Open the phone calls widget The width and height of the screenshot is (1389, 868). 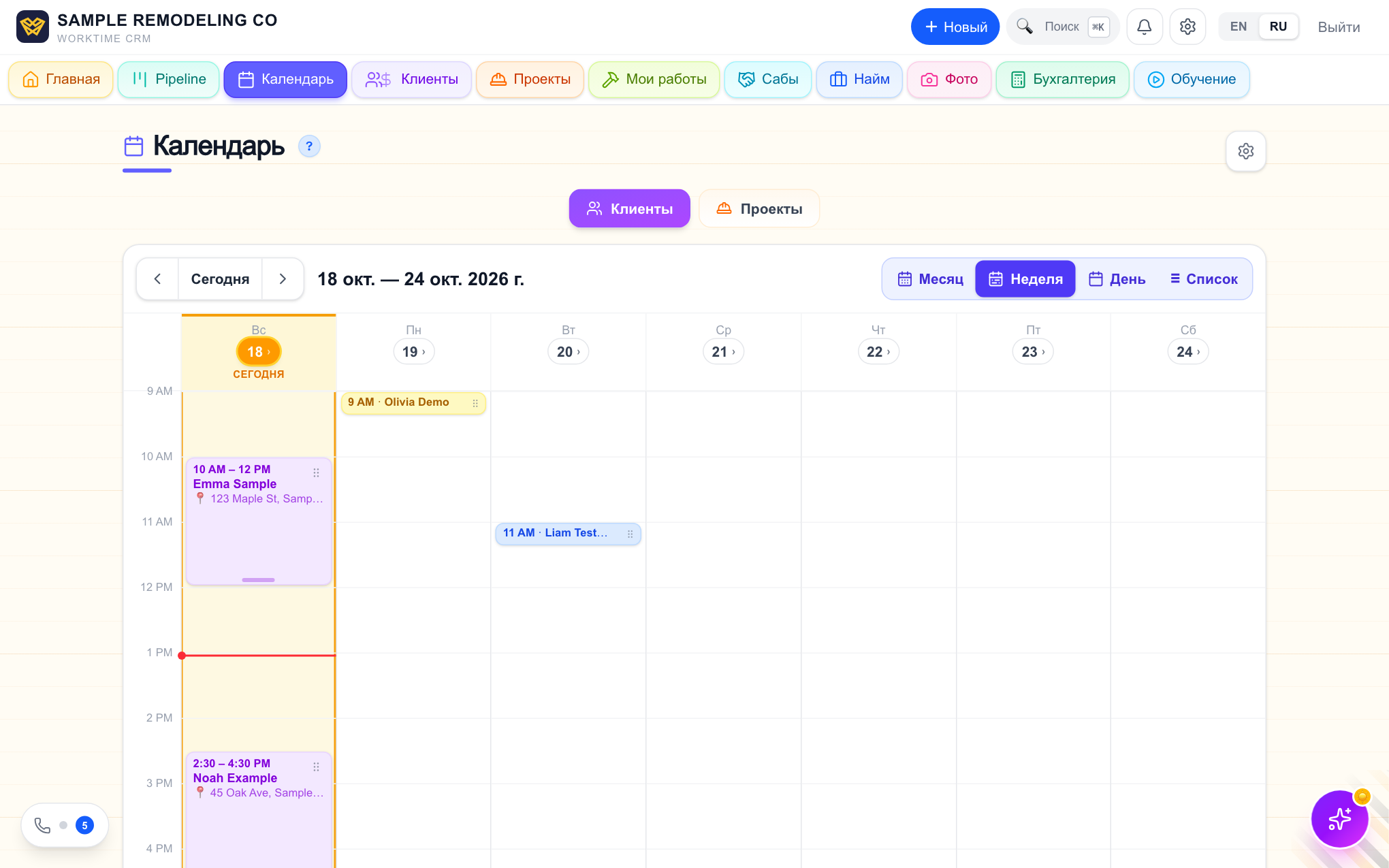(65, 825)
